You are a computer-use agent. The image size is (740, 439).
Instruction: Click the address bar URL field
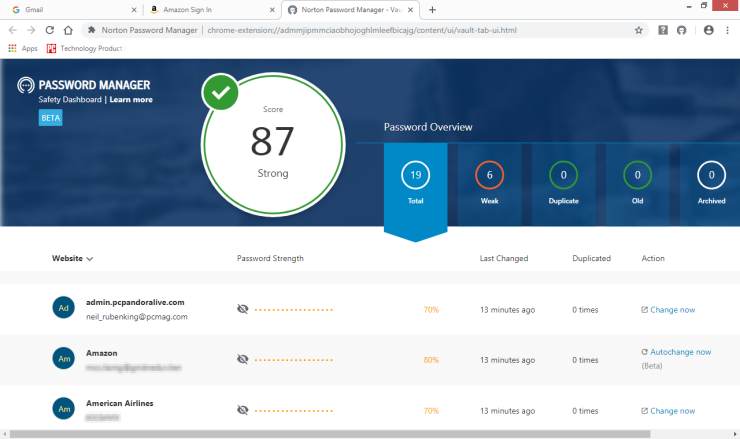[362, 30]
